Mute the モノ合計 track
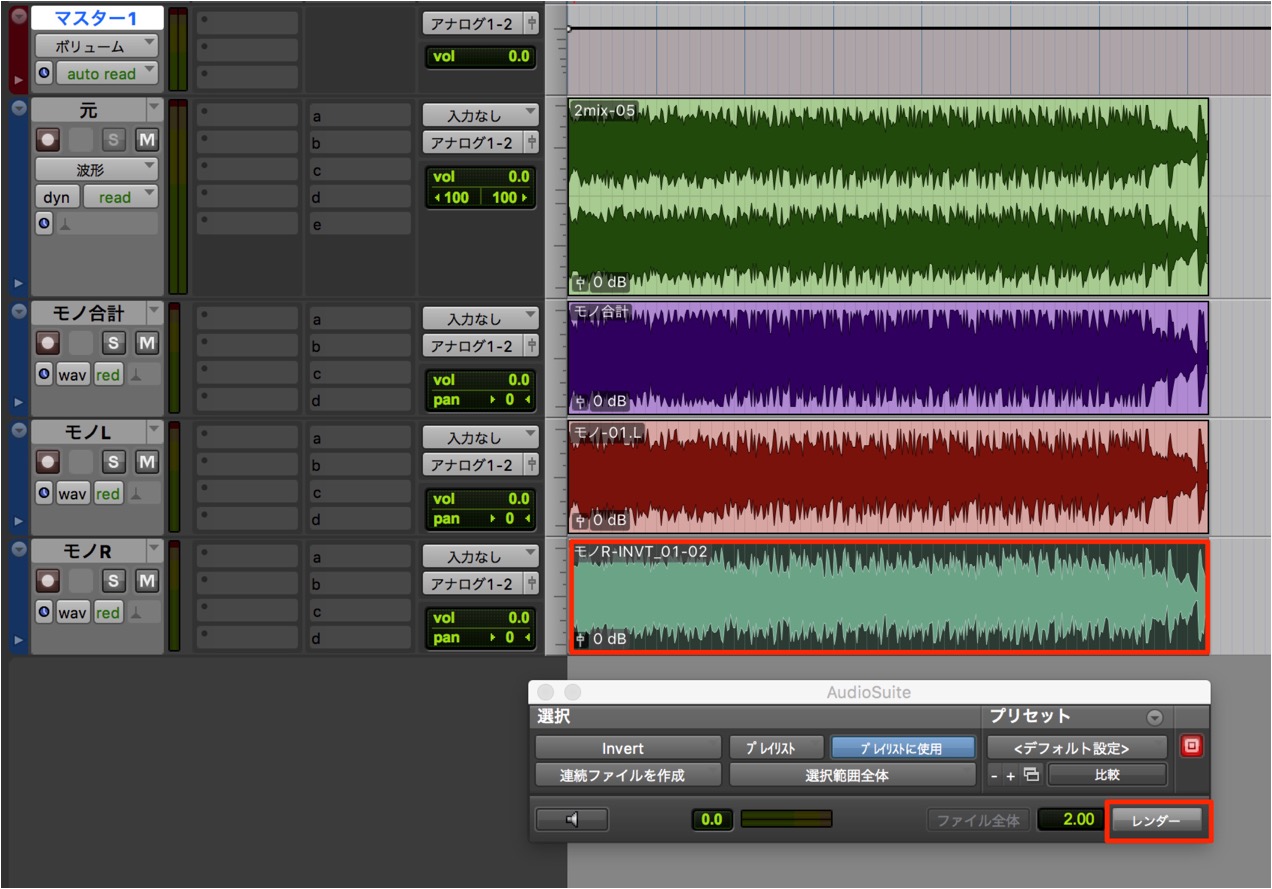The height and width of the screenshot is (889, 1272). 147,343
